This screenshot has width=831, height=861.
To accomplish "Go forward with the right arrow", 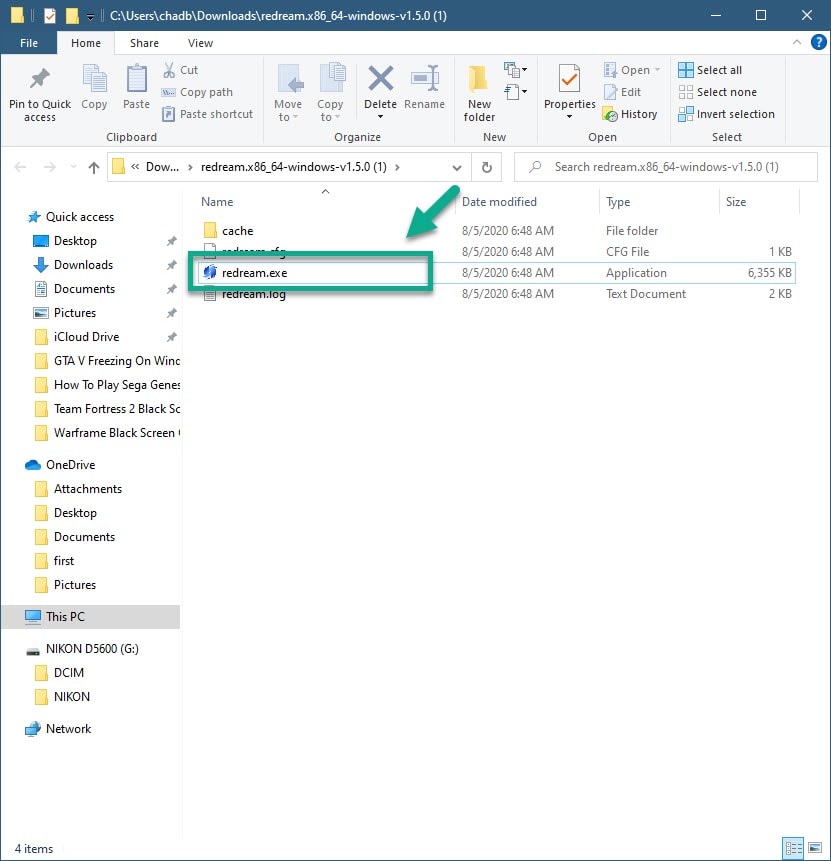I will tap(49, 167).
